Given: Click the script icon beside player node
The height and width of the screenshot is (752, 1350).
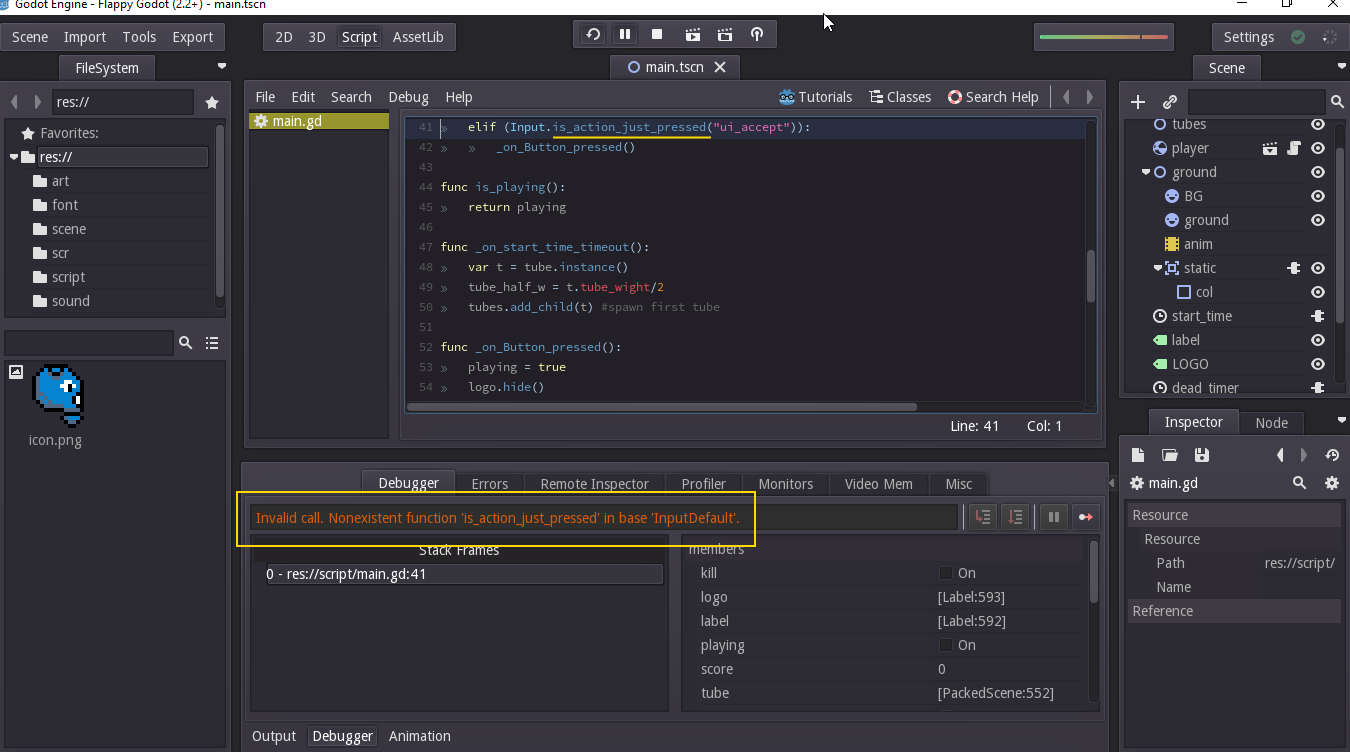Looking at the screenshot, I should tap(1293, 148).
